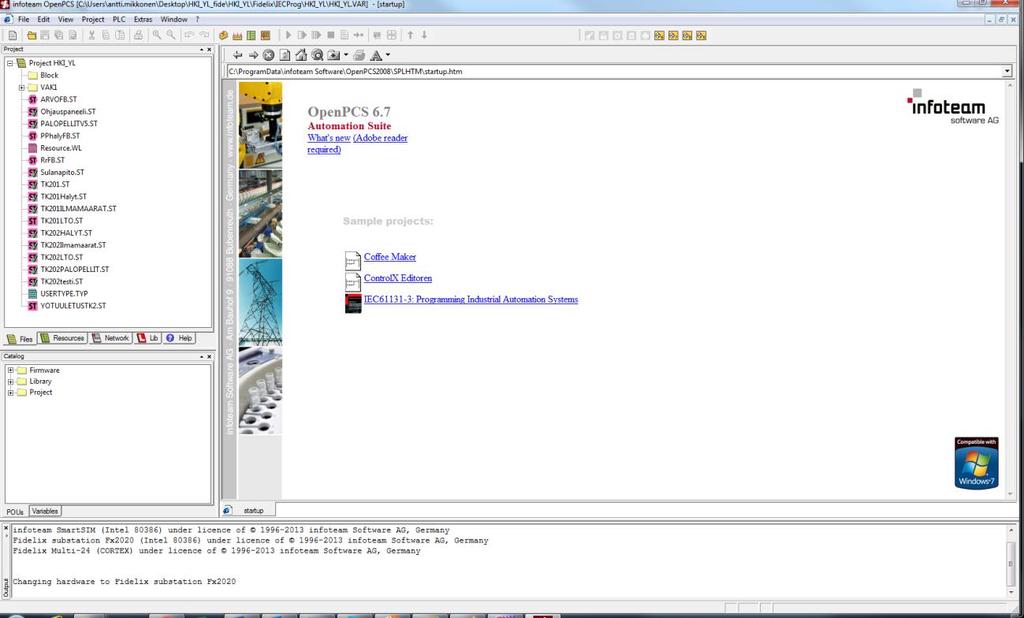Open the Project menu

coord(93,20)
